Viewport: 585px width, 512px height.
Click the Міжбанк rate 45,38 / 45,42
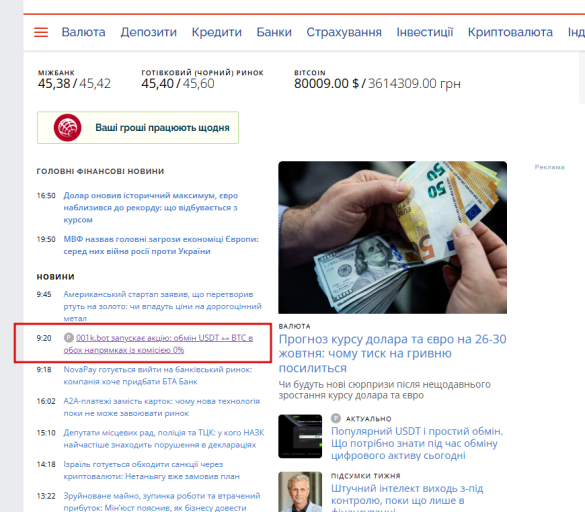74,84
